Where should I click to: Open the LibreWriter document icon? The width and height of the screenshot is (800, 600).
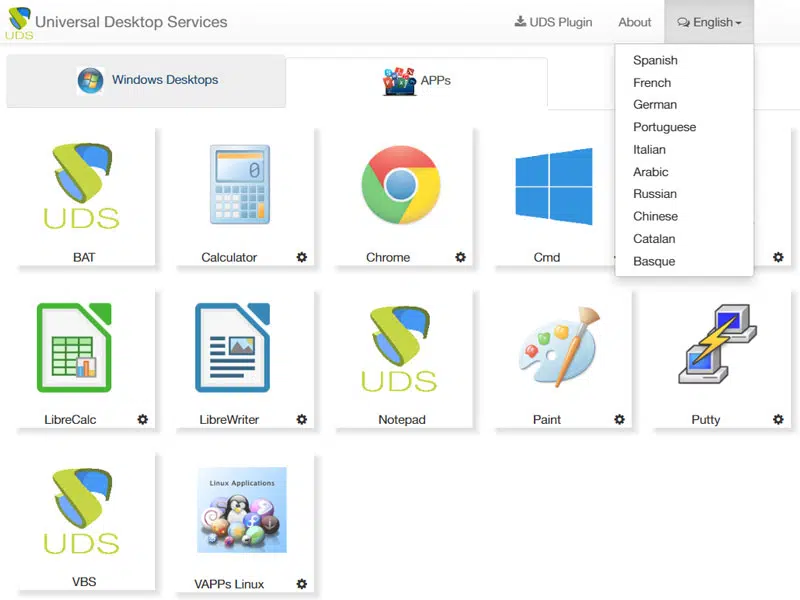233,347
